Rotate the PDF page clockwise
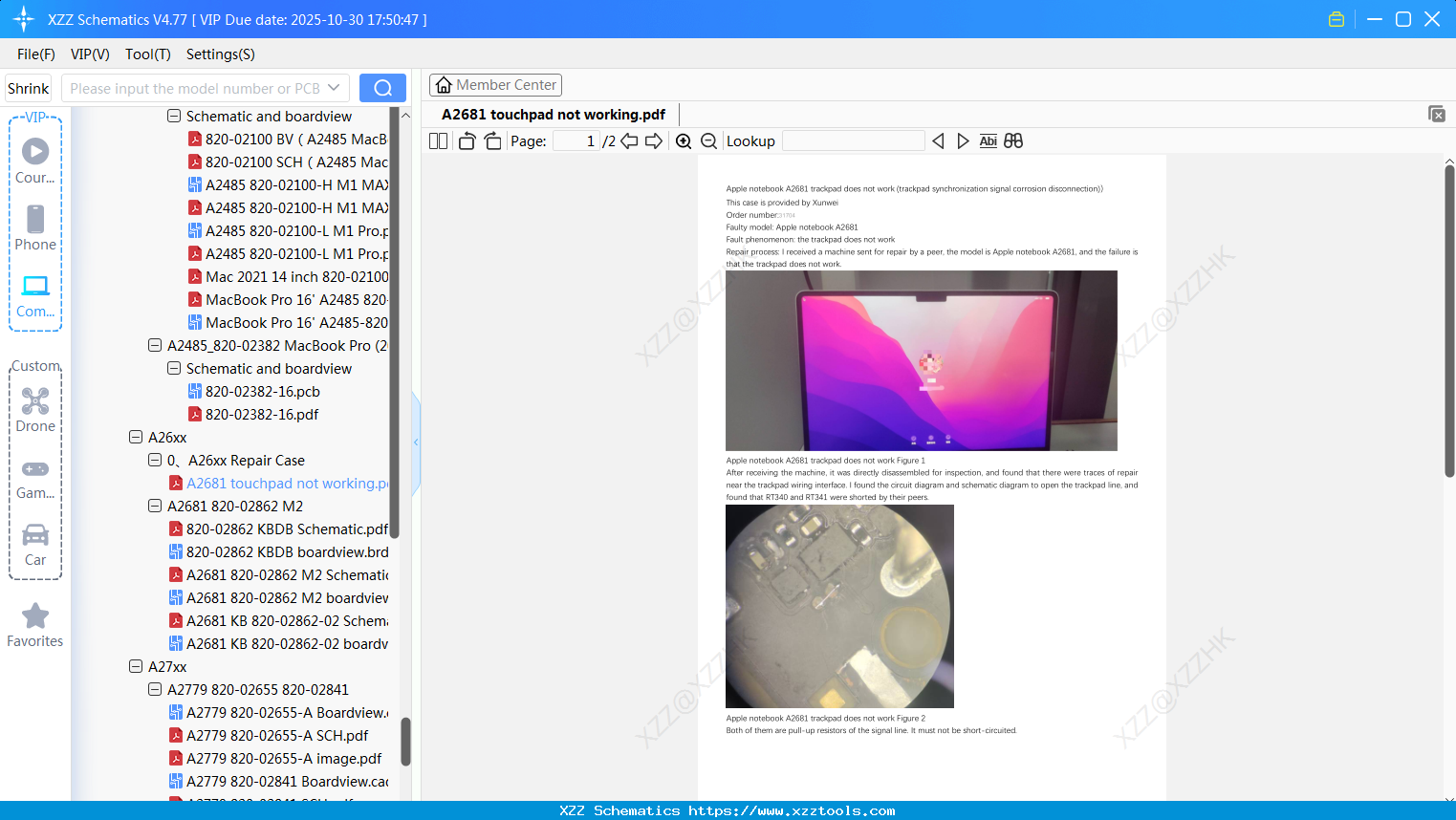 pos(492,141)
